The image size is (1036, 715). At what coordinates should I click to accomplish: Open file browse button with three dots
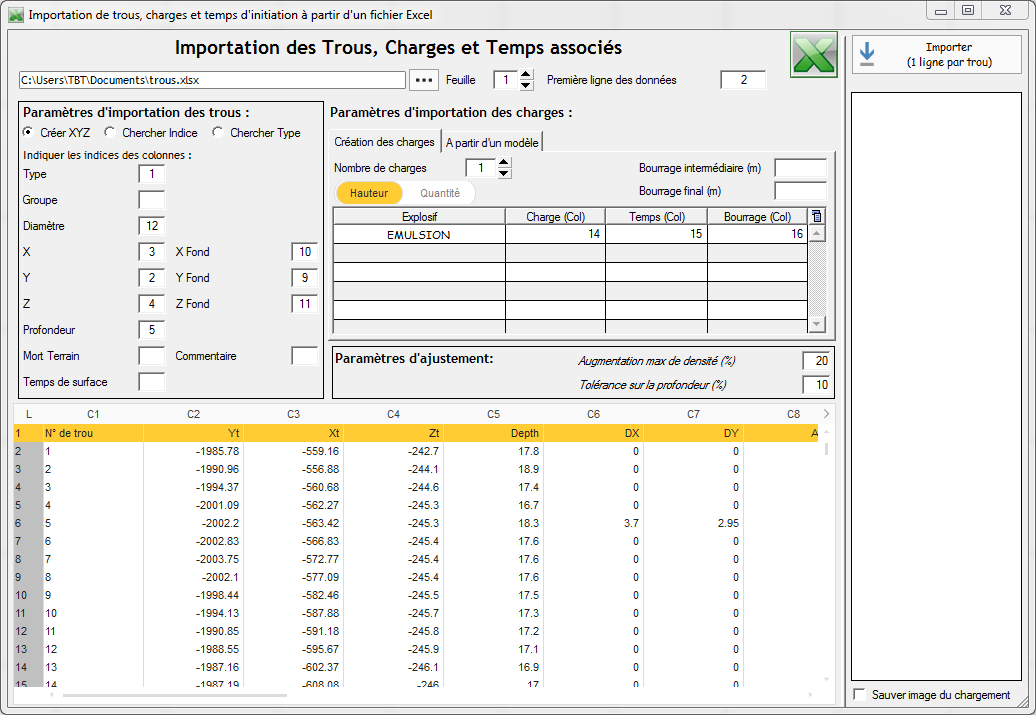pyautogui.click(x=424, y=80)
